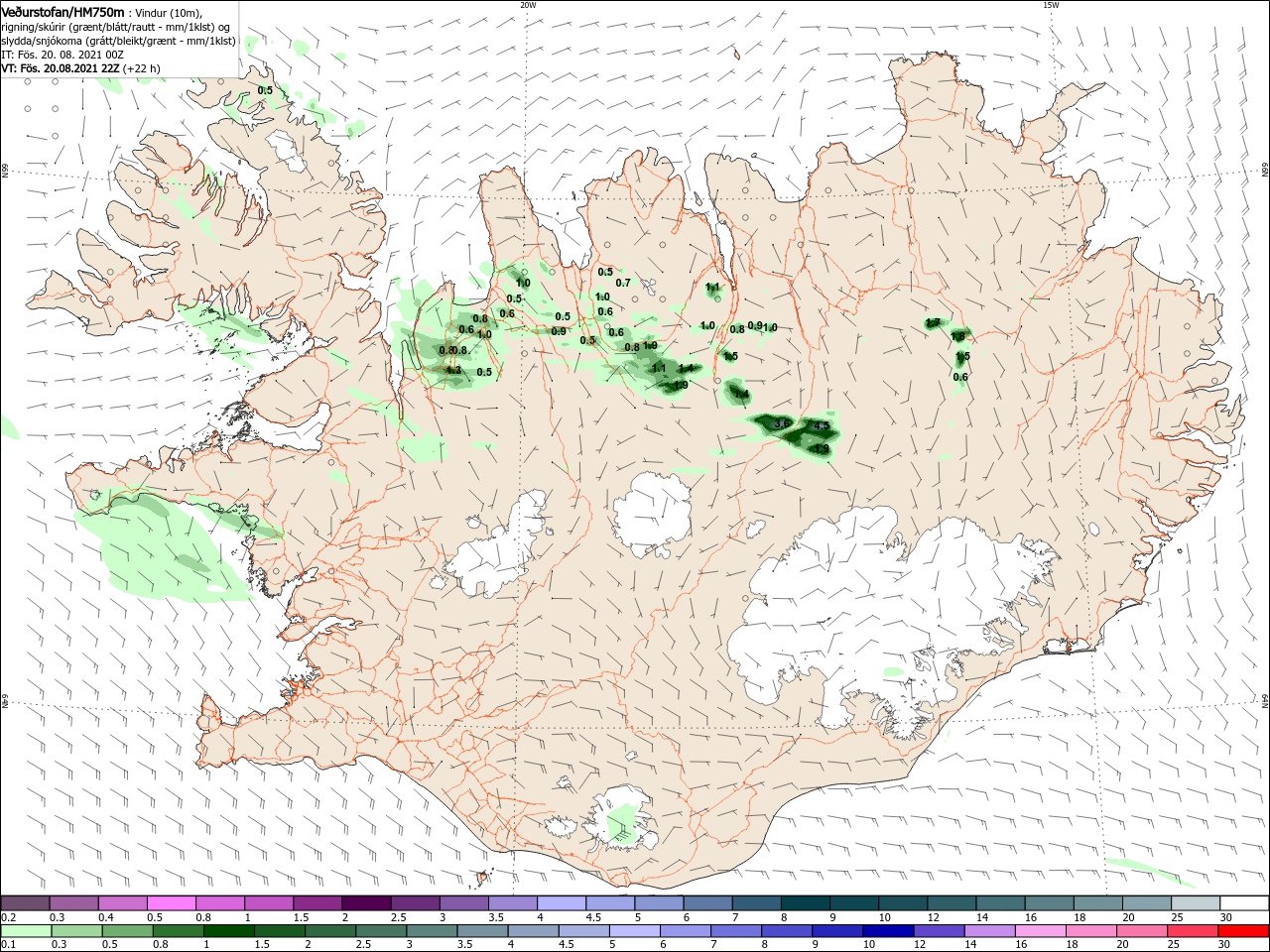
Task: Click the 1.7 precipitation value on the map
Action: coord(933,323)
